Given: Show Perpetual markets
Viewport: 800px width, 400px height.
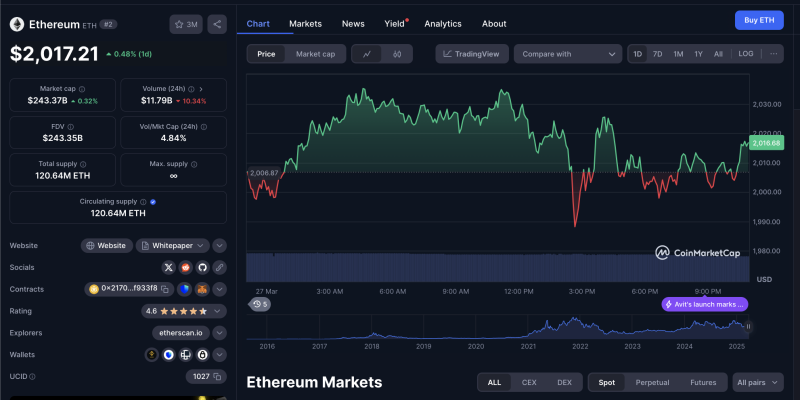Looking at the screenshot, I should (652, 382).
